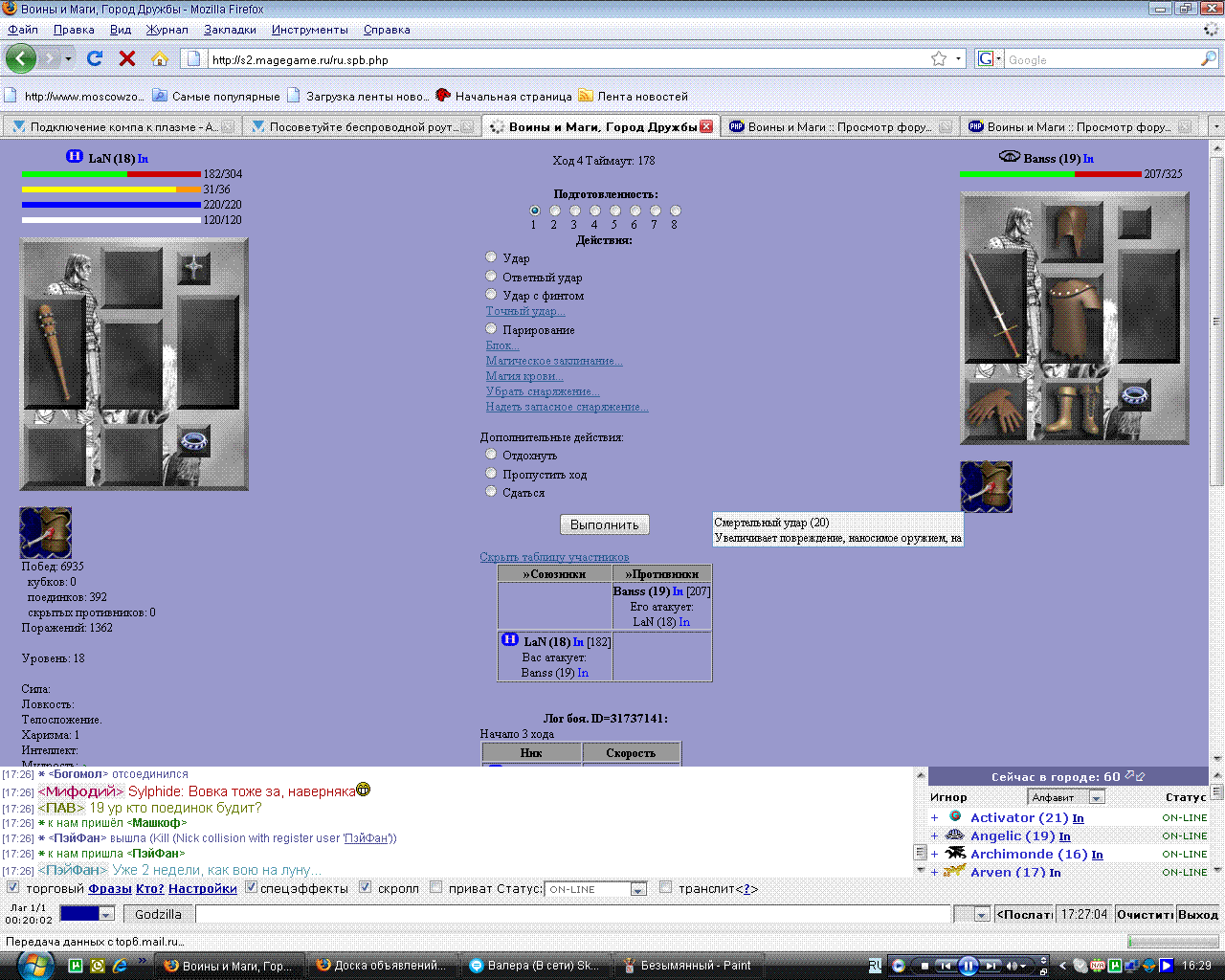Switch to Посоветуйте беспроводной роут tab
The height and width of the screenshot is (980, 1225).
click(361, 126)
